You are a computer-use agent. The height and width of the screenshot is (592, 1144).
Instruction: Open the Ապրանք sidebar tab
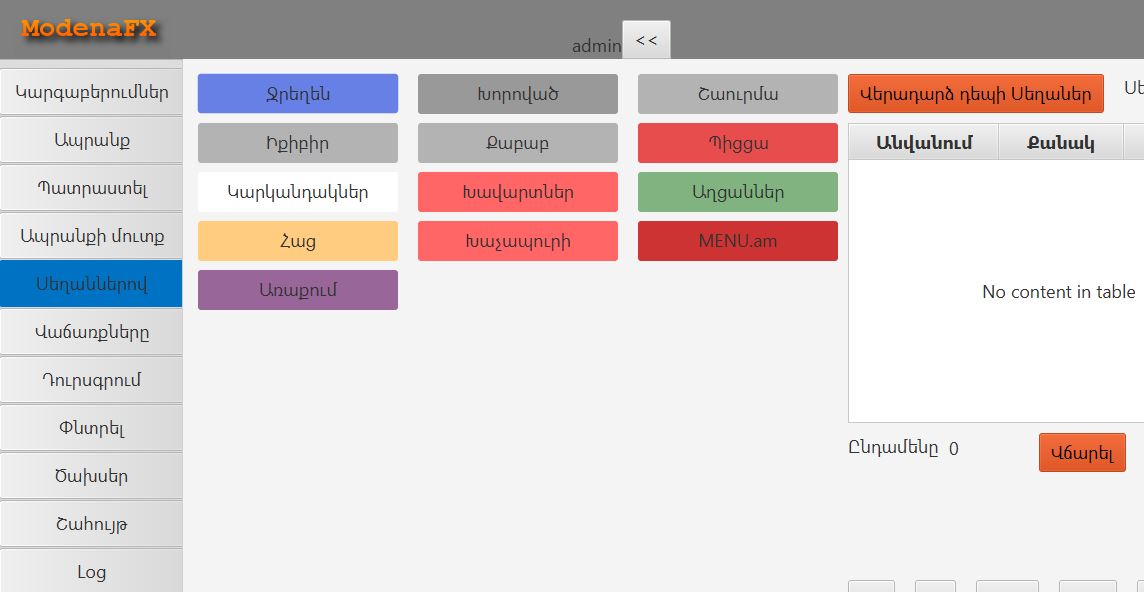(x=91, y=140)
